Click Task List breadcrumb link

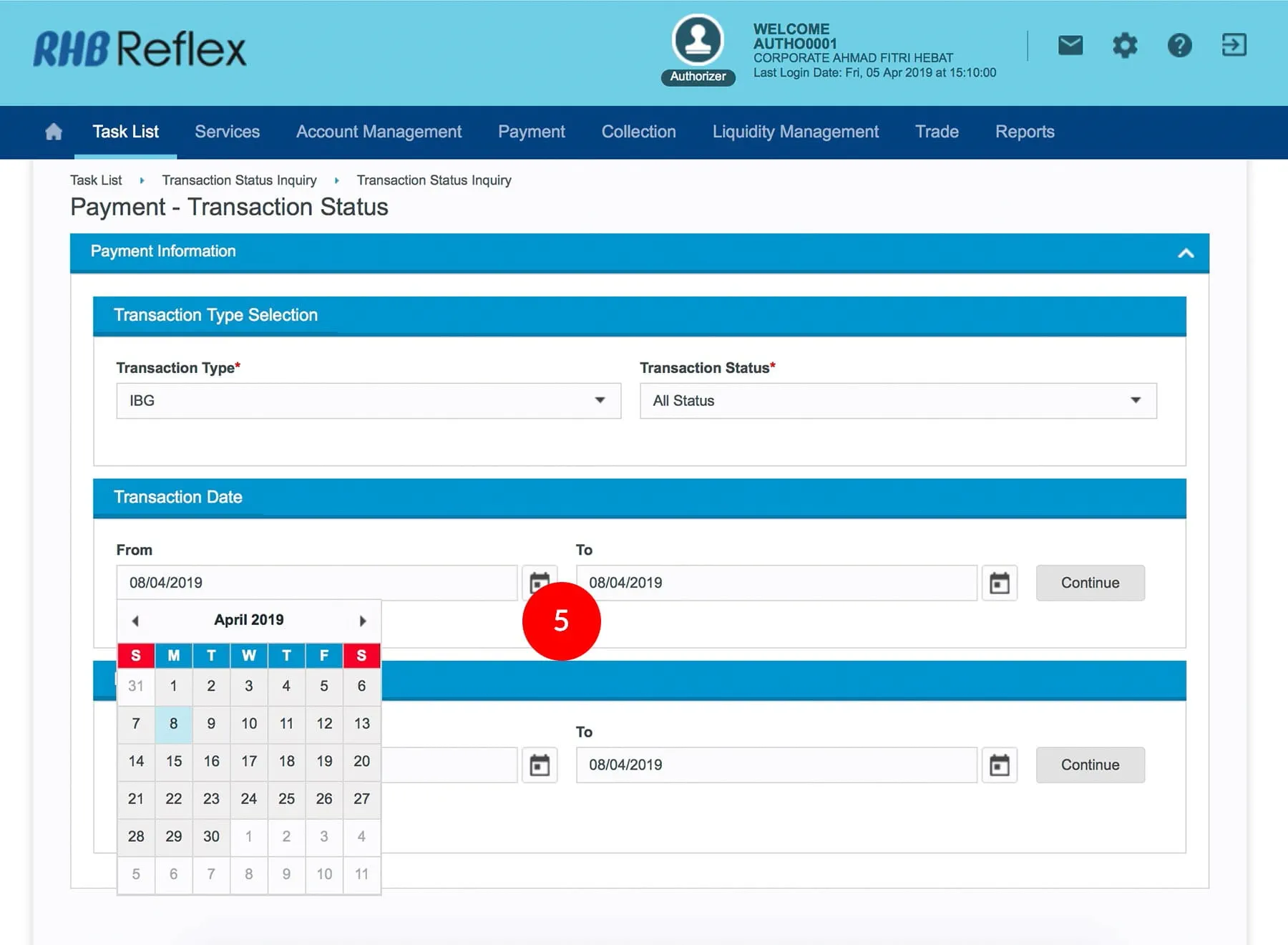pyautogui.click(x=96, y=180)
